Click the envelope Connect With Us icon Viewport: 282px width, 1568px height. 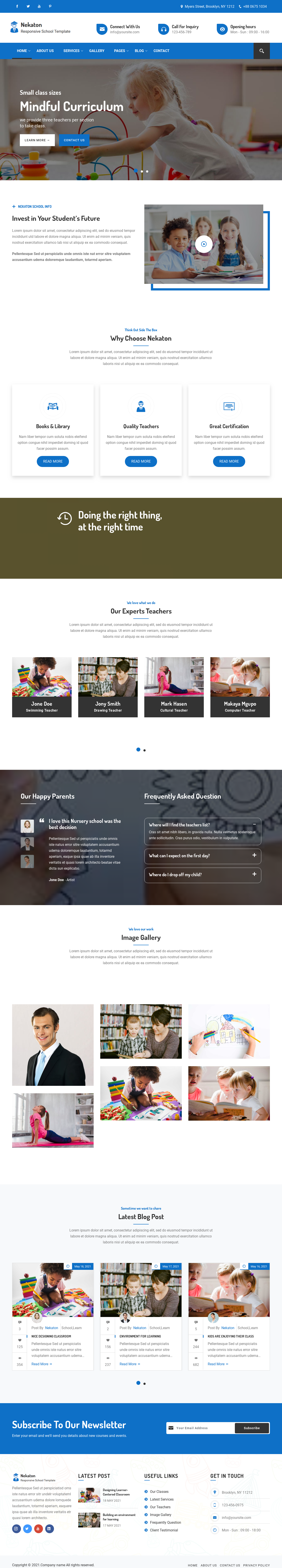pyautogui.click(x=102, y=29)
